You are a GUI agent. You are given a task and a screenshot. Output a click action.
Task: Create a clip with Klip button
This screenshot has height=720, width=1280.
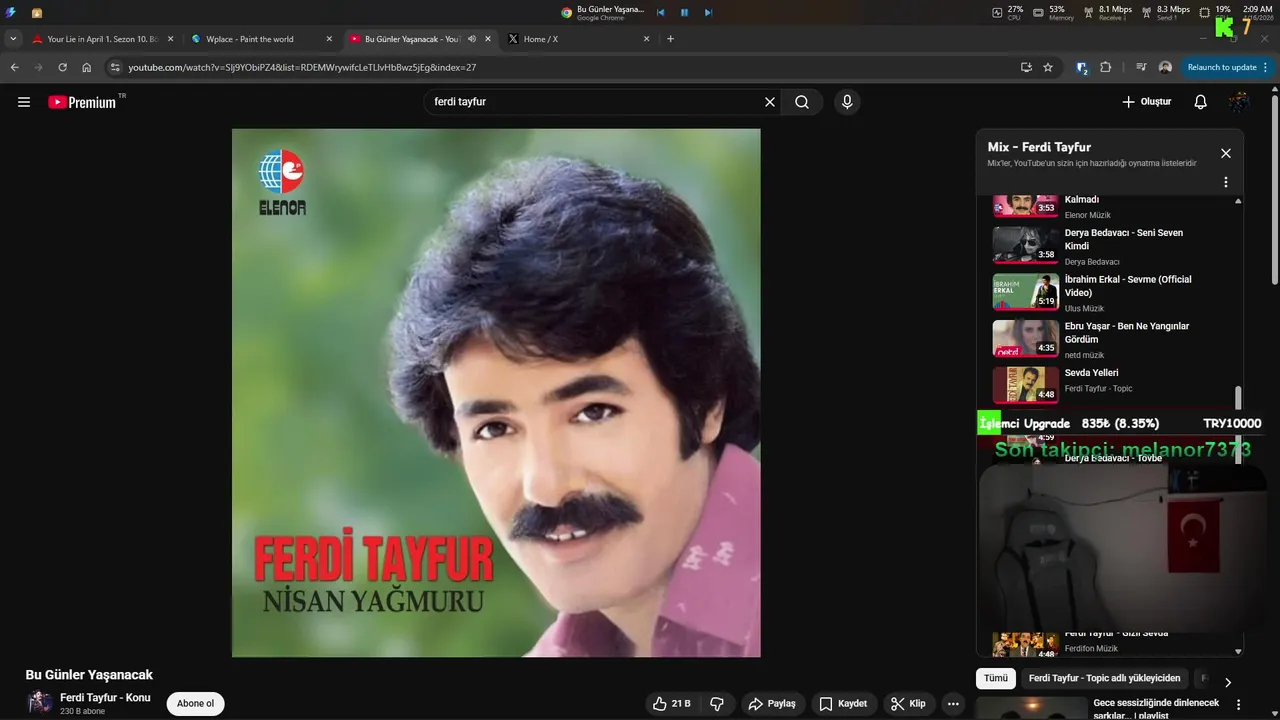tap(908, 704)
